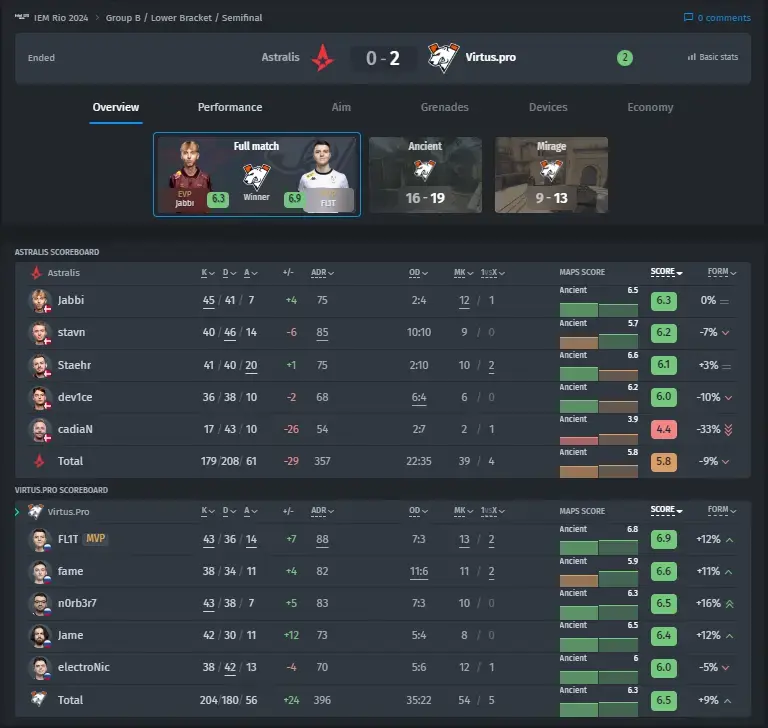
Task: Open the comments icon link
Action: click(688, 18)
